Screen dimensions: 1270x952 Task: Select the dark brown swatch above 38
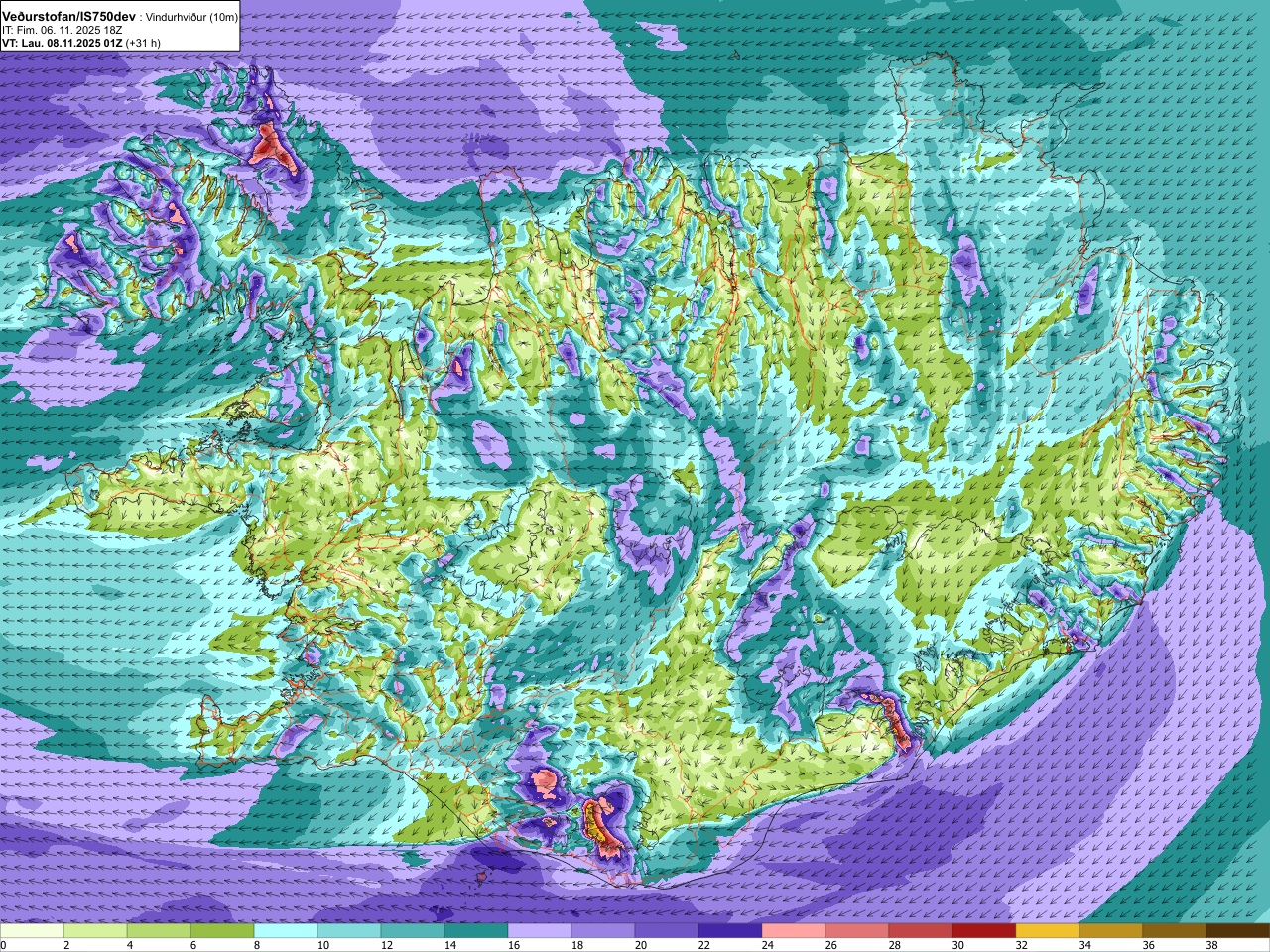tap(1238, 931)
